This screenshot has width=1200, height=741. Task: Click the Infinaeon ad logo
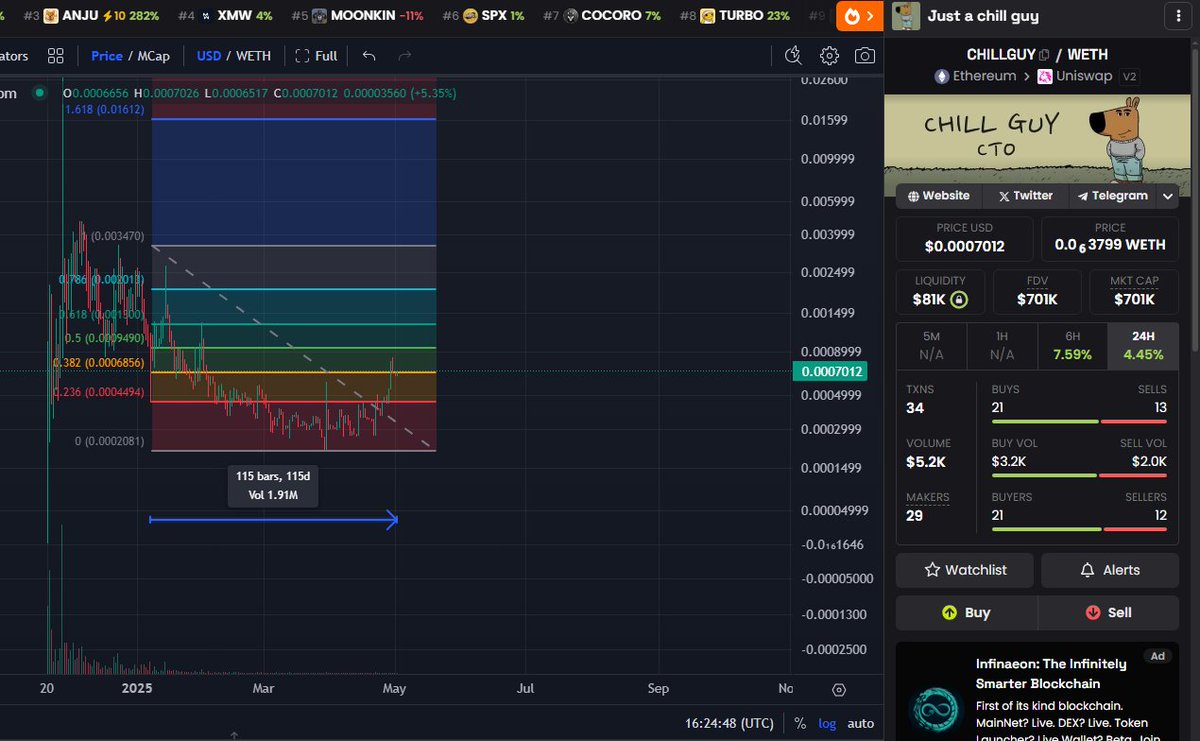pyautogui.click(x=934, y=709)
